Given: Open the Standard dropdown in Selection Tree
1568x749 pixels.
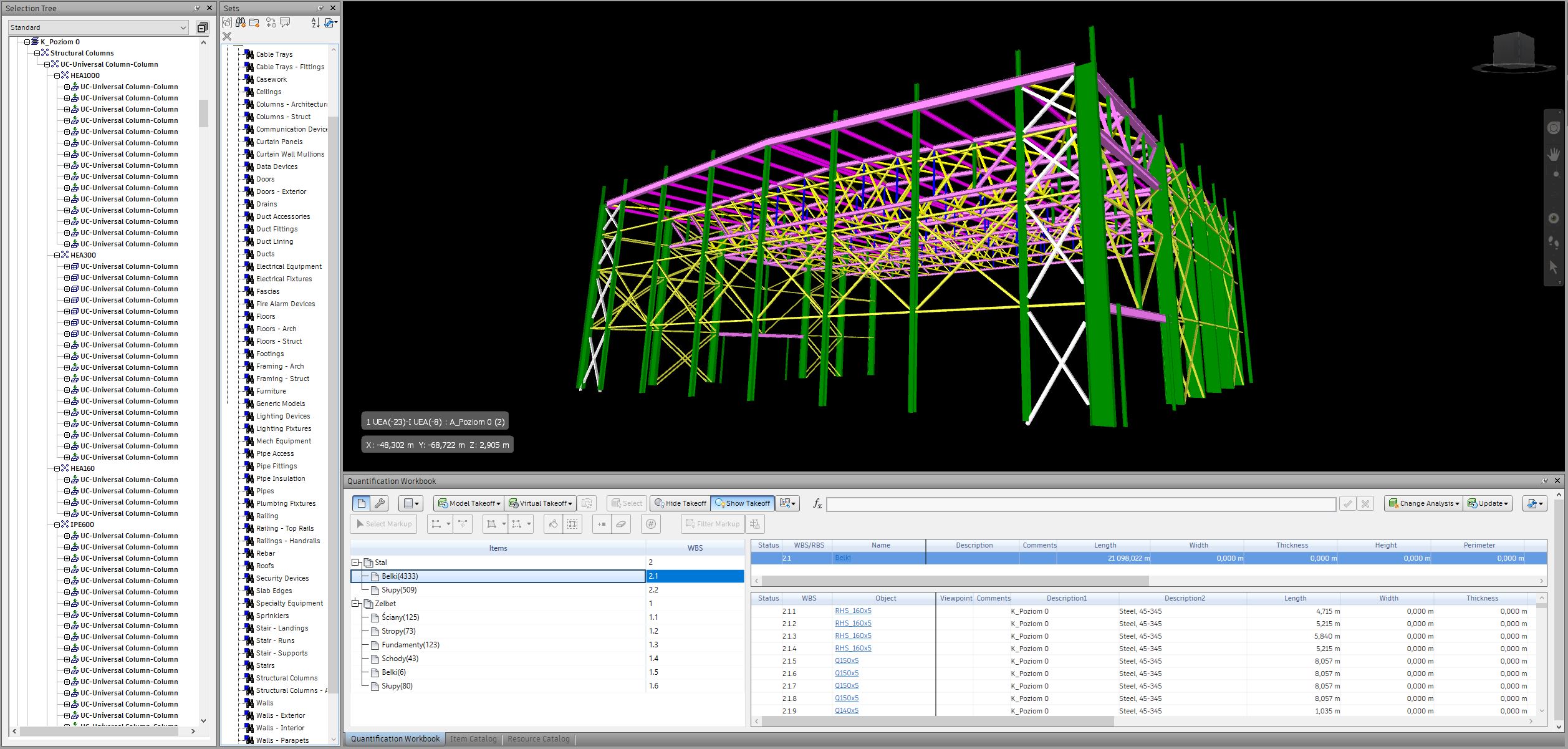Looking at the screenshot, I should (99, 27).
